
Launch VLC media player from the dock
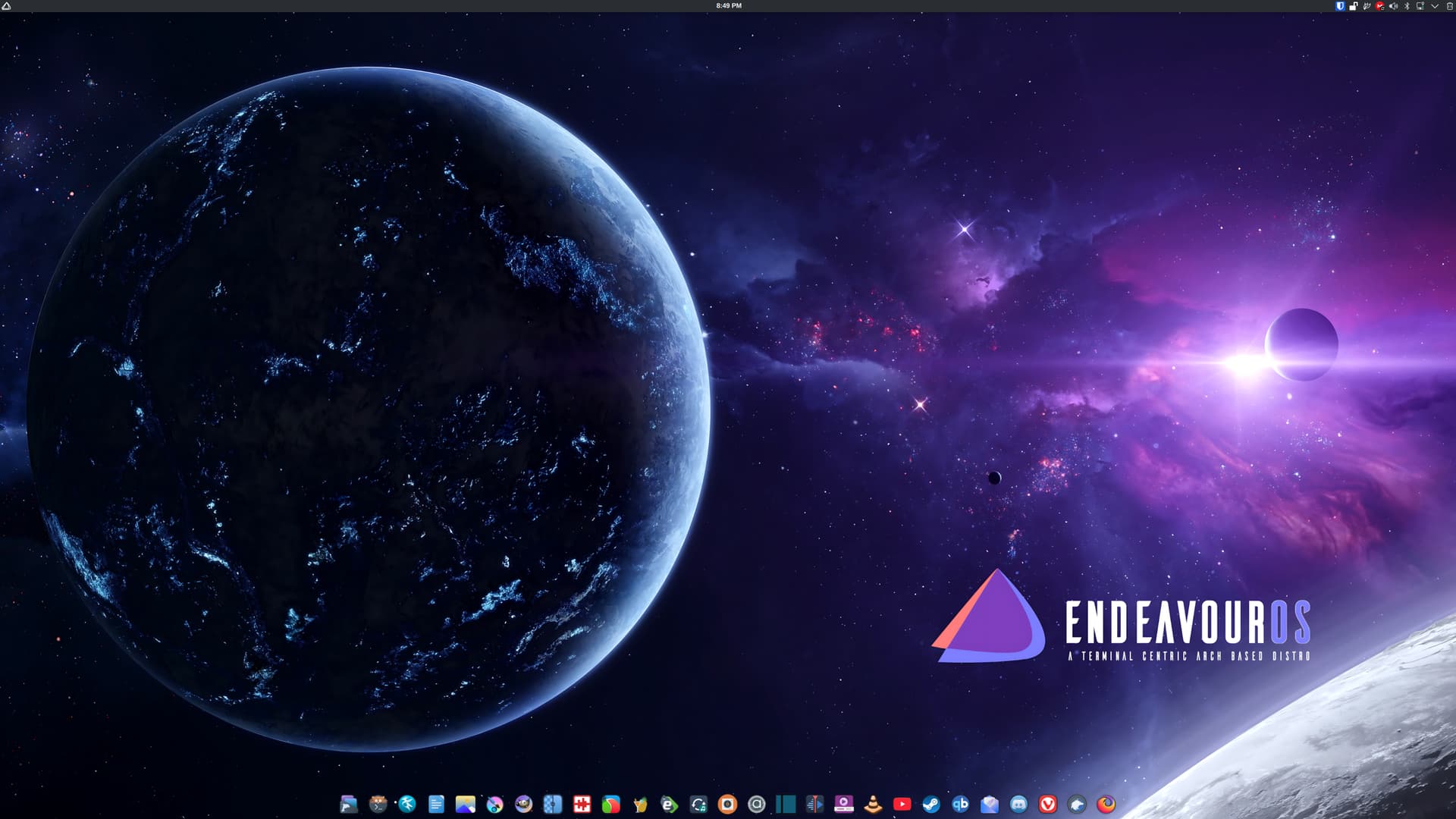click(873, 805)
